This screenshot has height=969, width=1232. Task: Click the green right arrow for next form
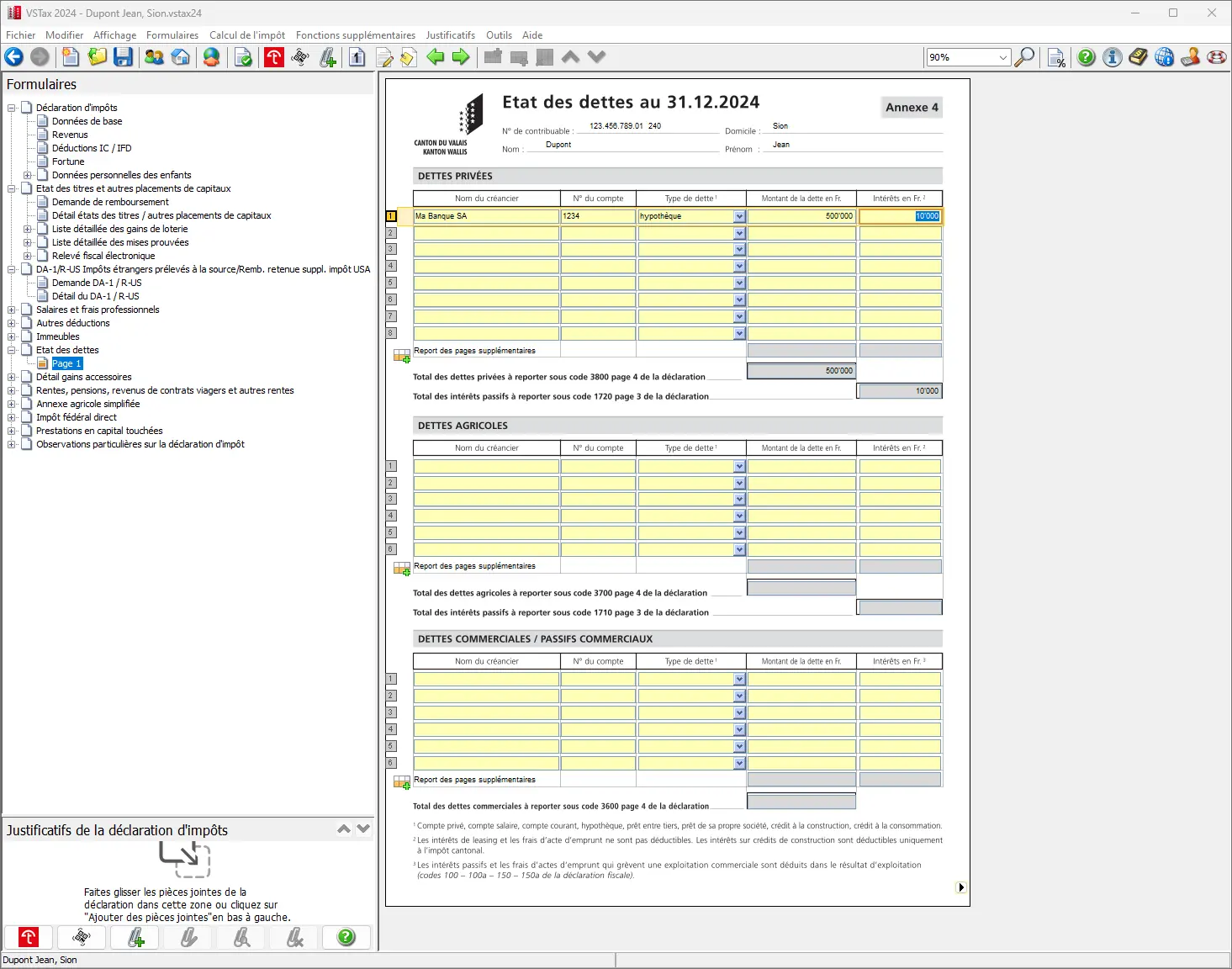[x=461, y=57]
